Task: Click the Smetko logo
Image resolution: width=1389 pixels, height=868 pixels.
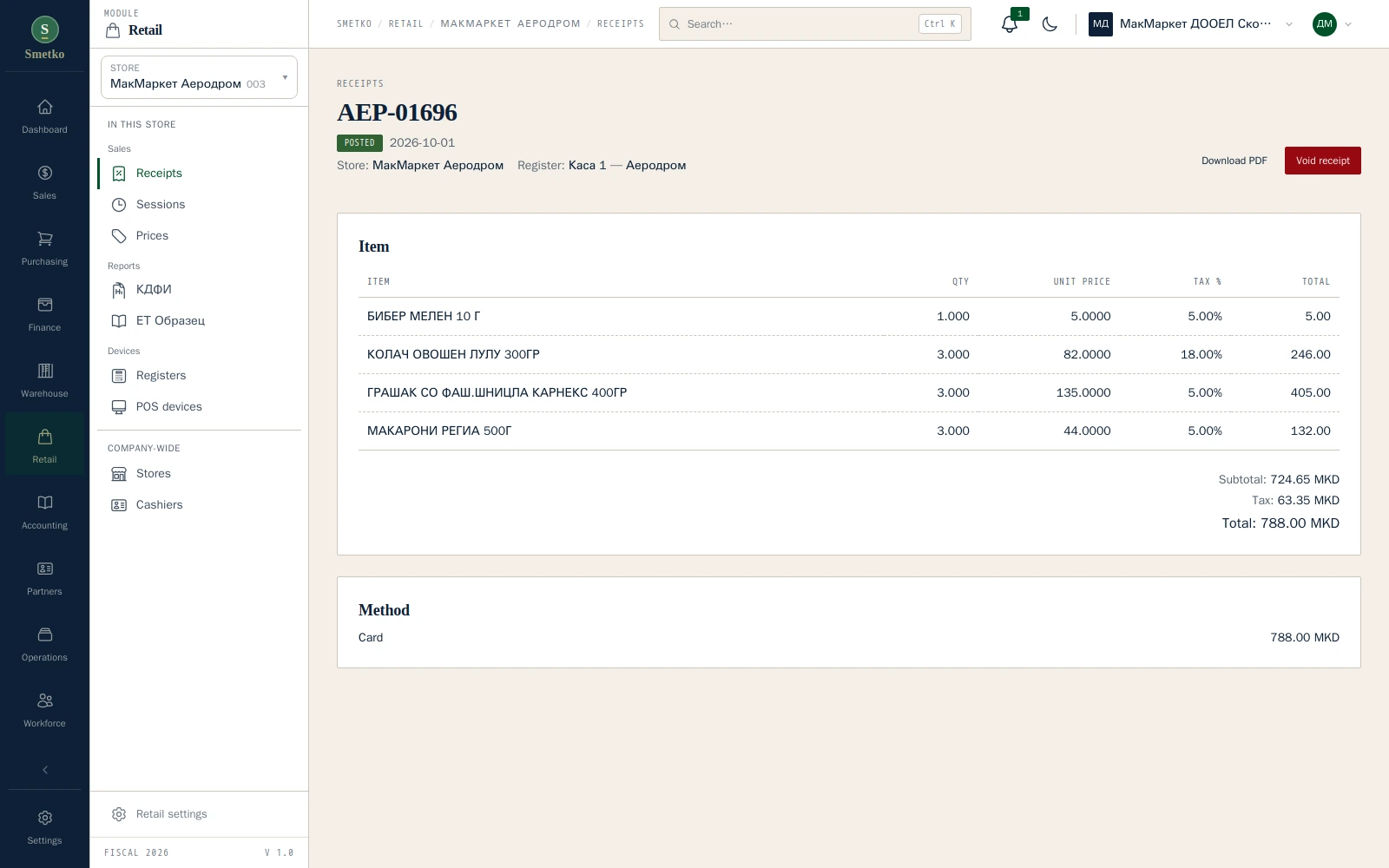Action: click(45, 39)
